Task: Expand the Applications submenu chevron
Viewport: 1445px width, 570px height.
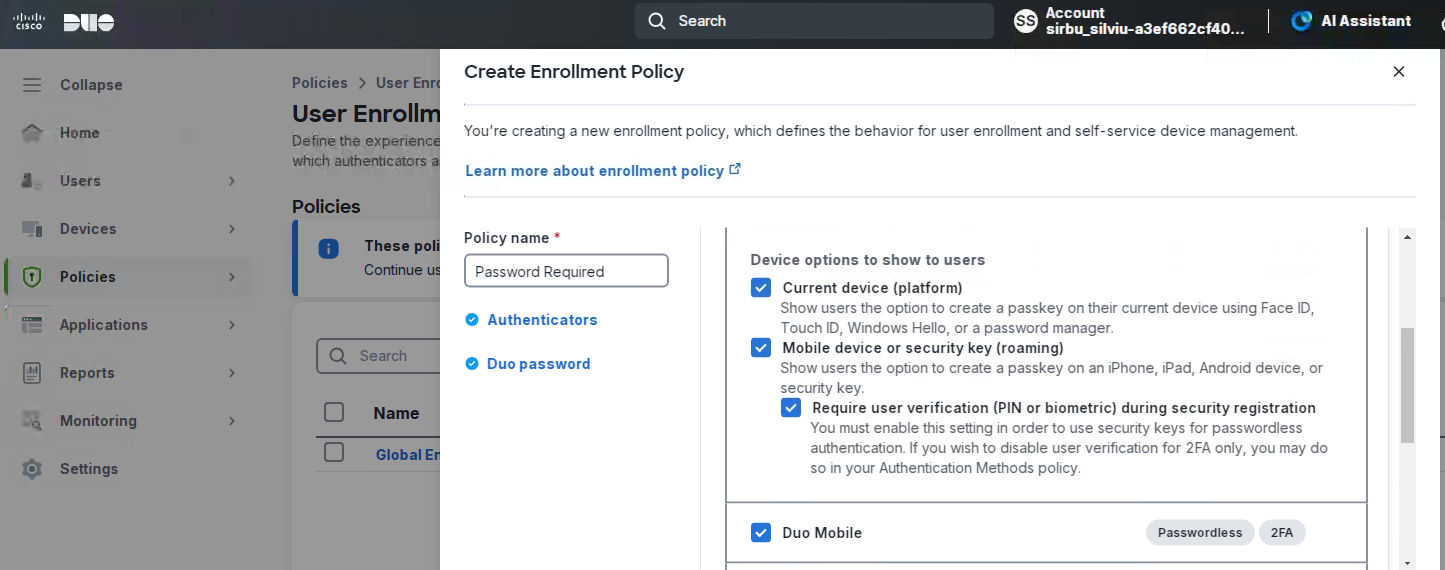Action: coord(232,325)
